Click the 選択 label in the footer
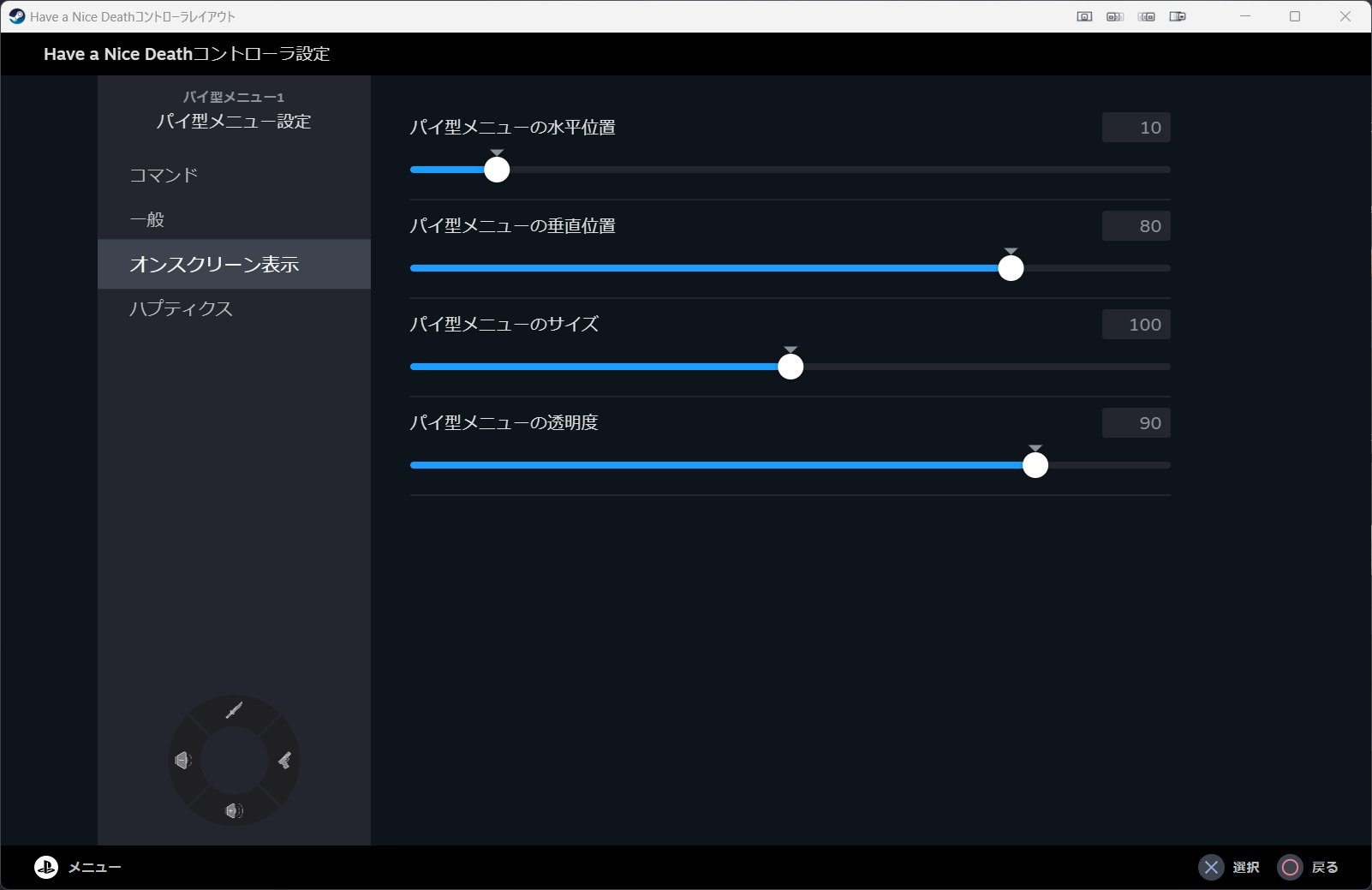 pos(1246,867)
